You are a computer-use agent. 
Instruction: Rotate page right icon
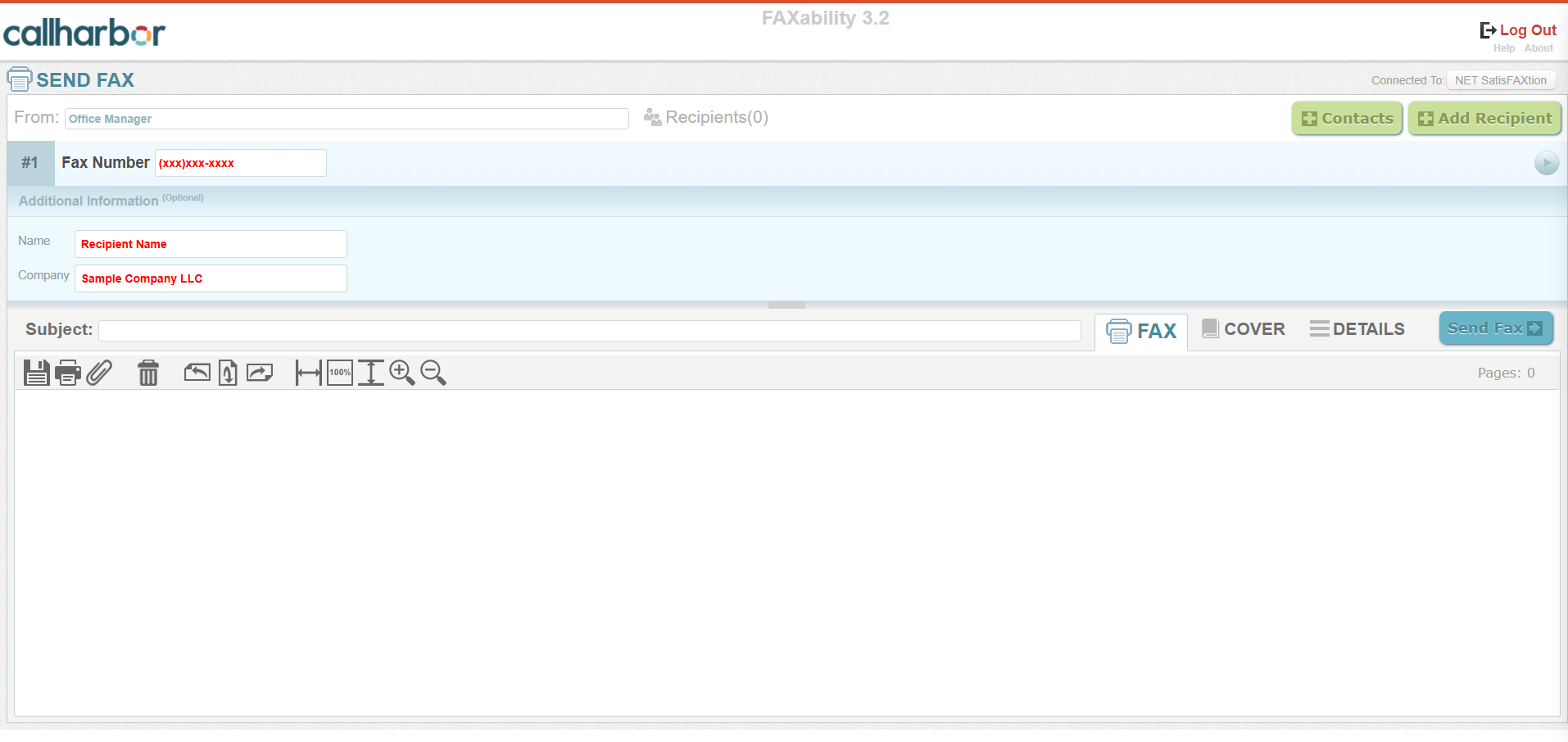(x=260, y=373)
